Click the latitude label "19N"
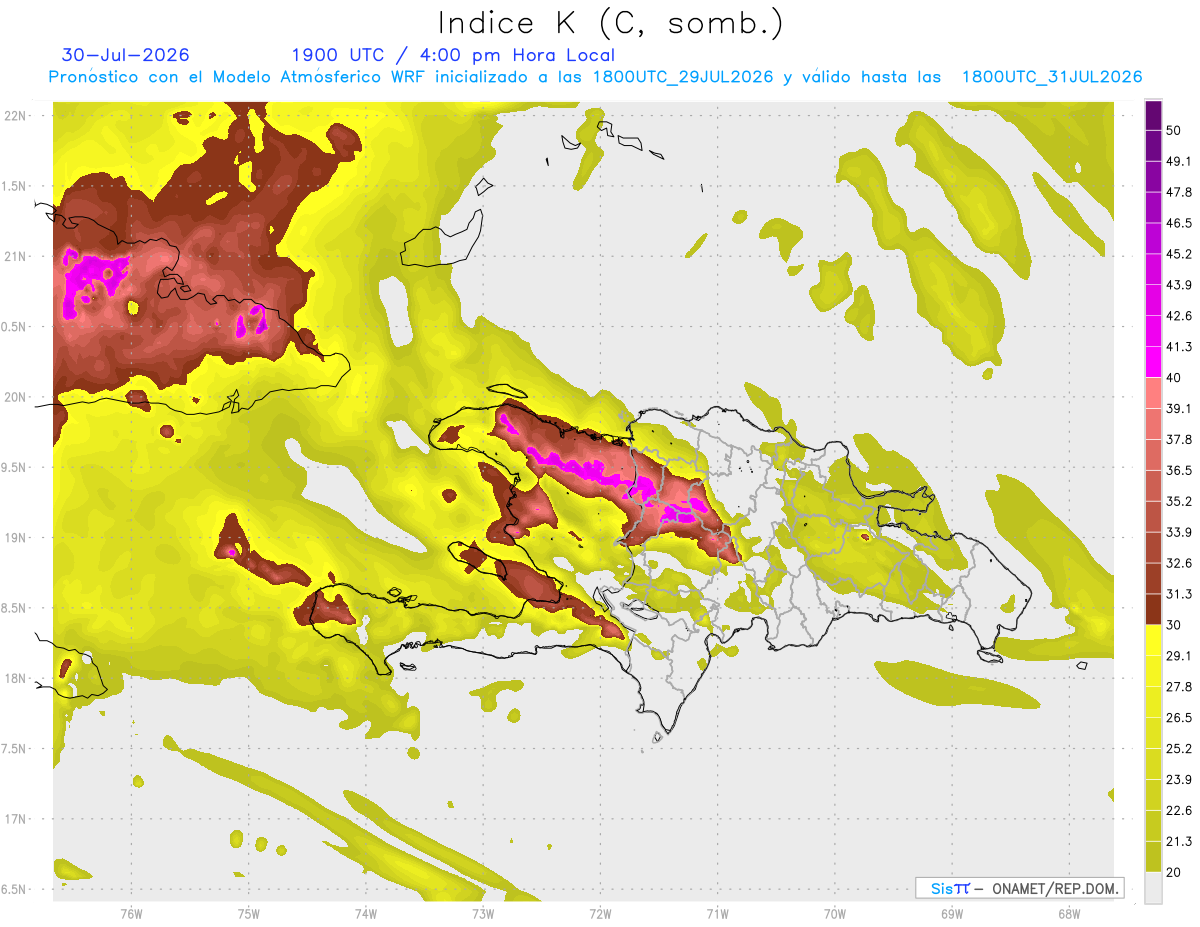This screenshot has height=927, width=1200. point(15,537)
